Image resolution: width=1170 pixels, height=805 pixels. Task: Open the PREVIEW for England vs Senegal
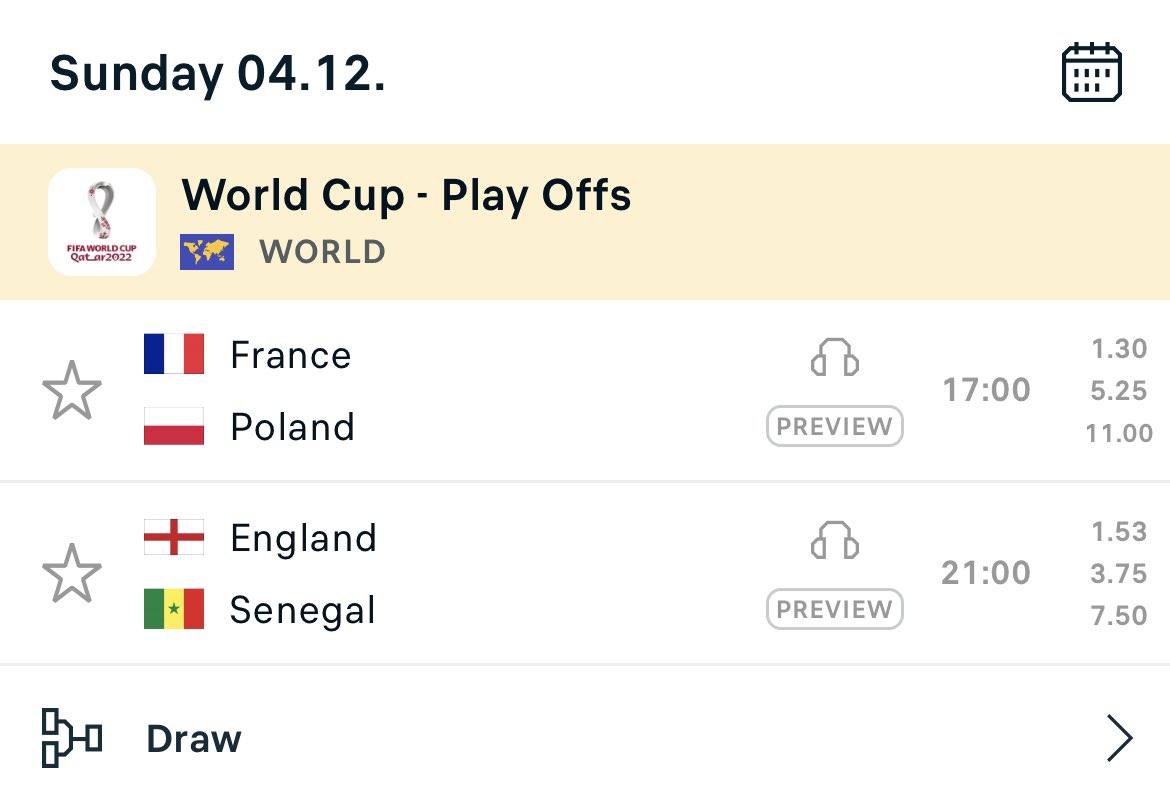tap(834, 609)
